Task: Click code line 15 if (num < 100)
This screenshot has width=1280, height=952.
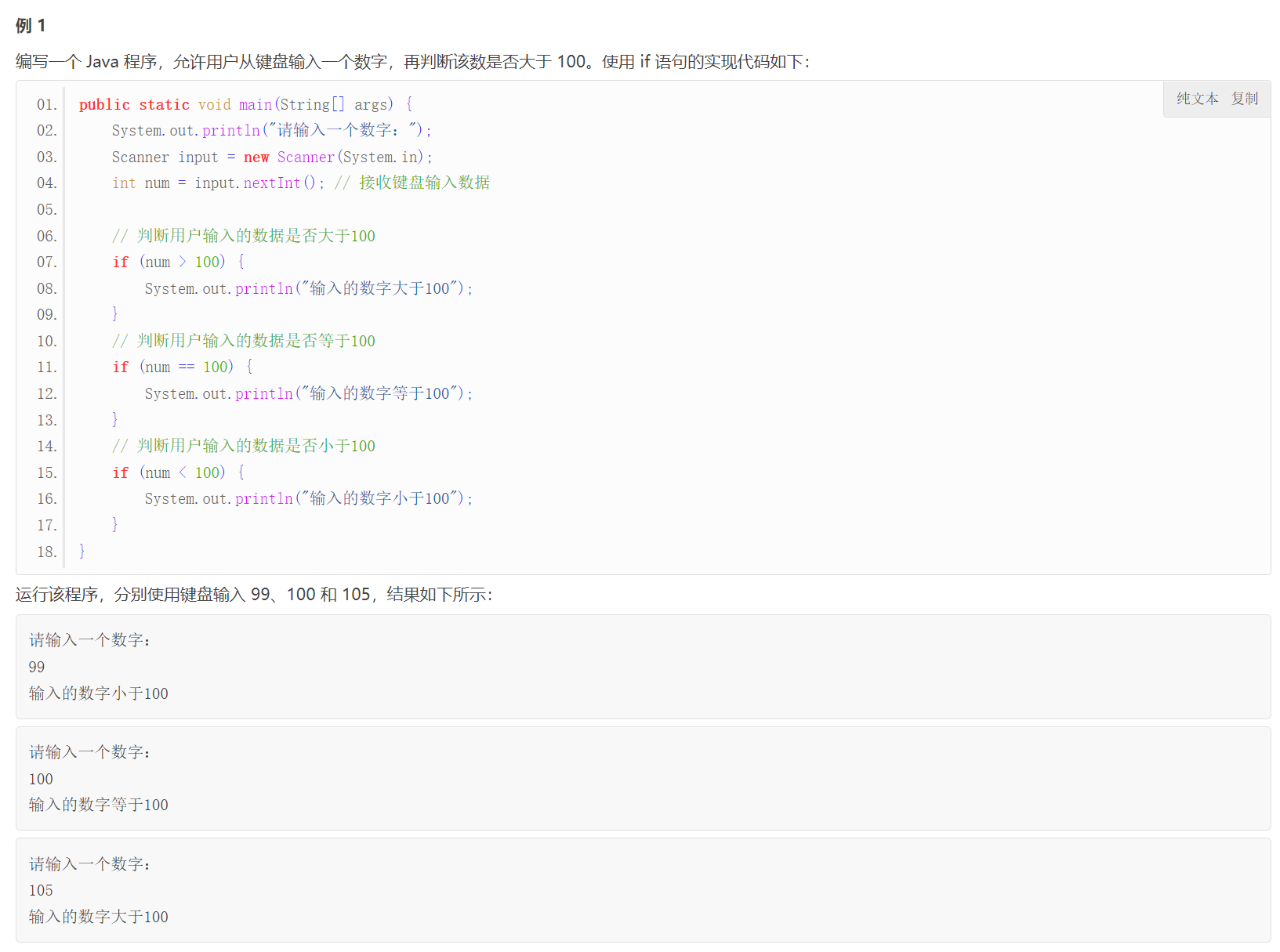Action: 178,473
